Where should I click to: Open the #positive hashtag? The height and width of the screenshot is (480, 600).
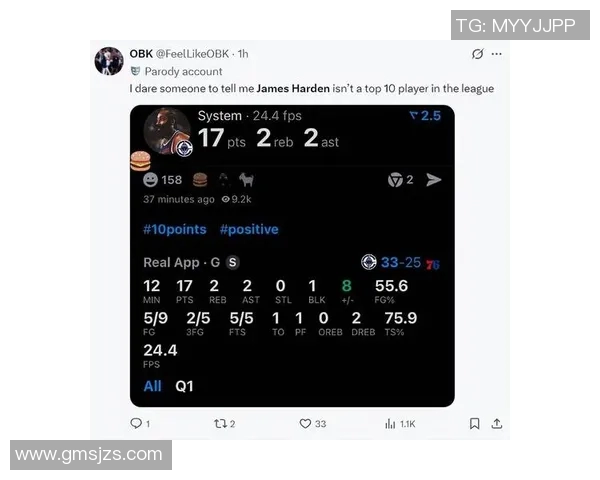click(x=249, y=229)
